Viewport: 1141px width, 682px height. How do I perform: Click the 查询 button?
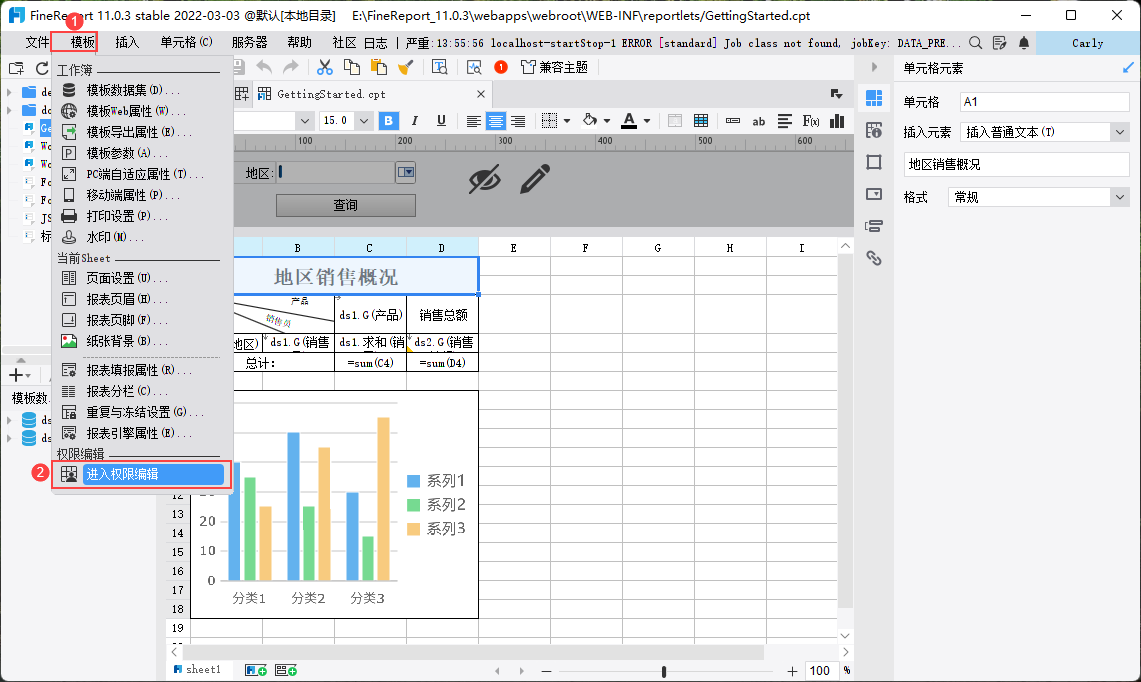346,205
